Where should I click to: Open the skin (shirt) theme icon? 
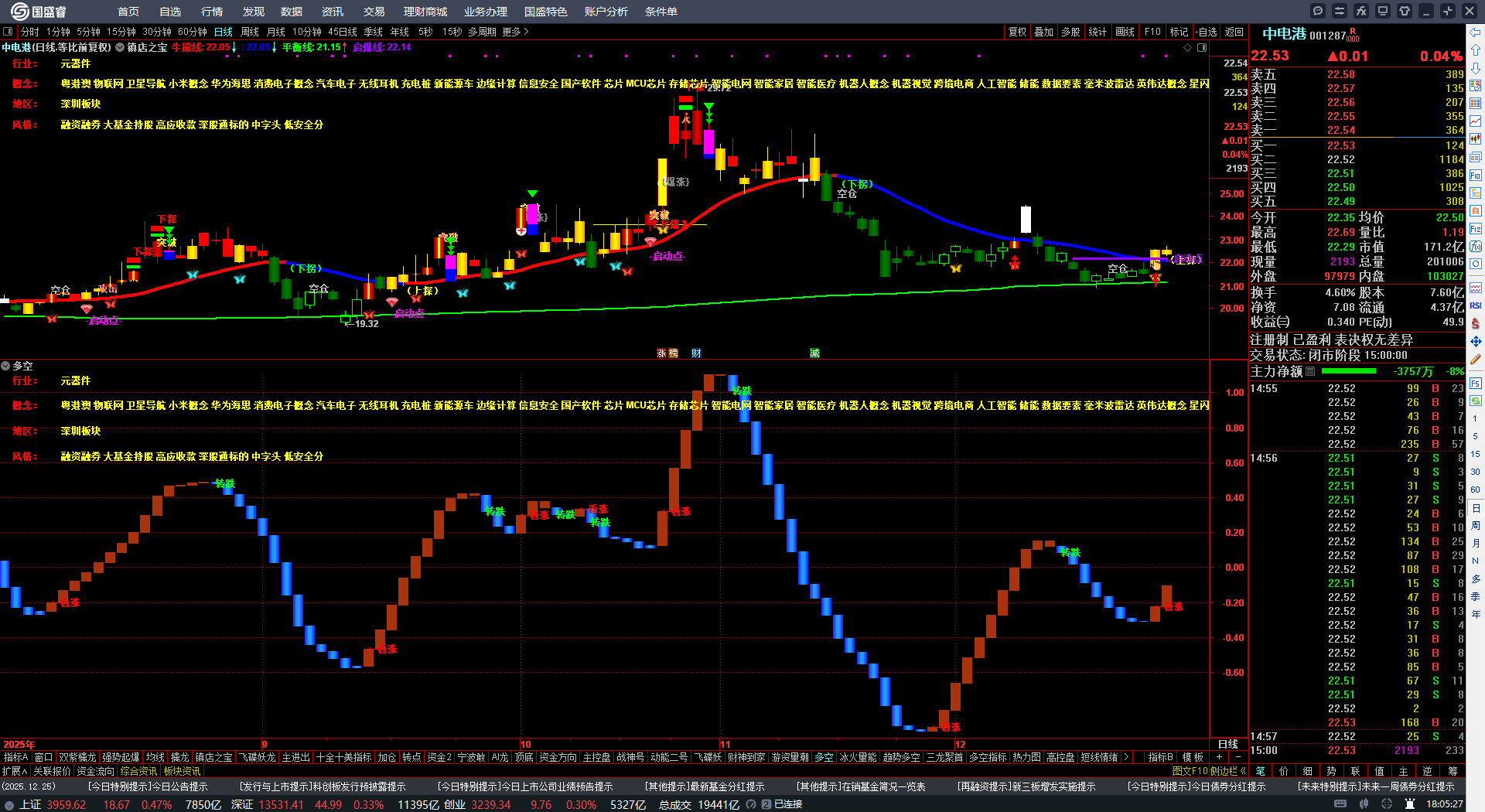(1405, 11)
